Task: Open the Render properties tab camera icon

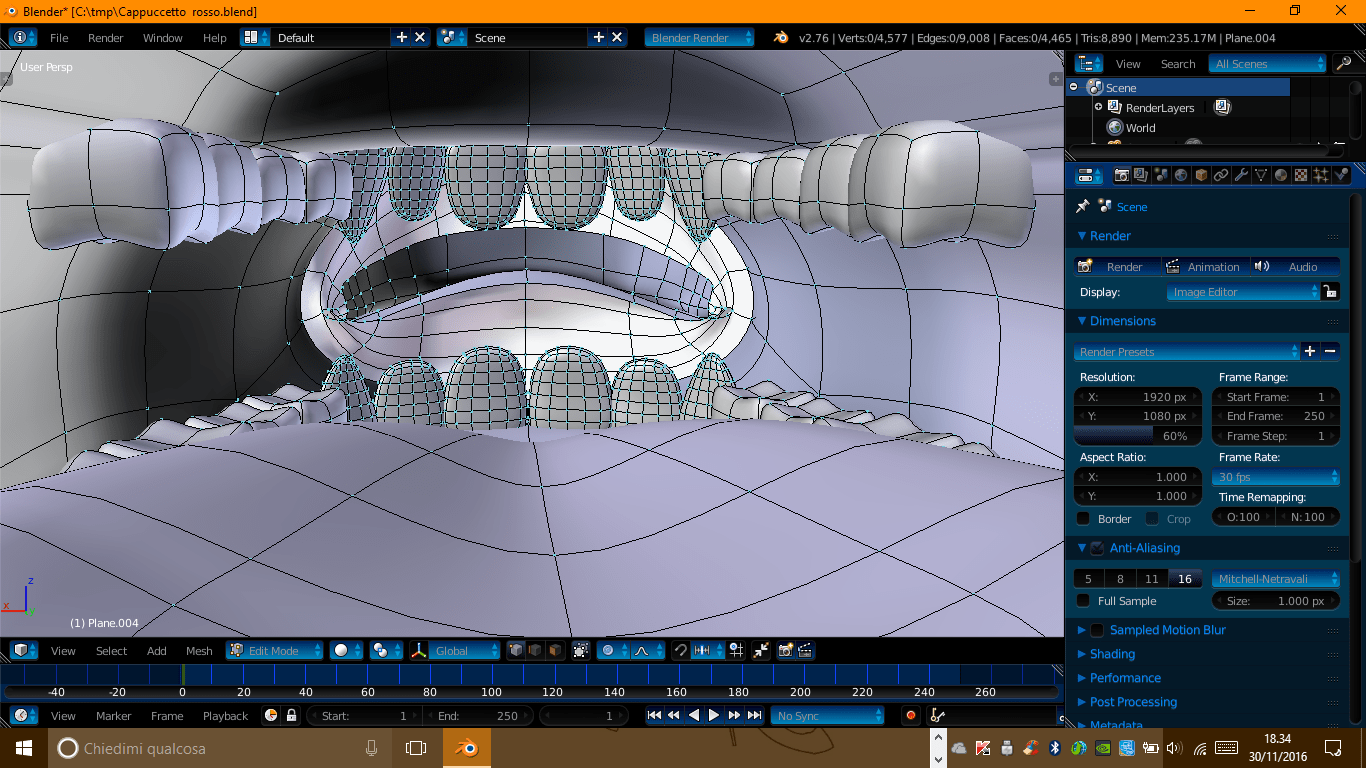Action: 1121,175
